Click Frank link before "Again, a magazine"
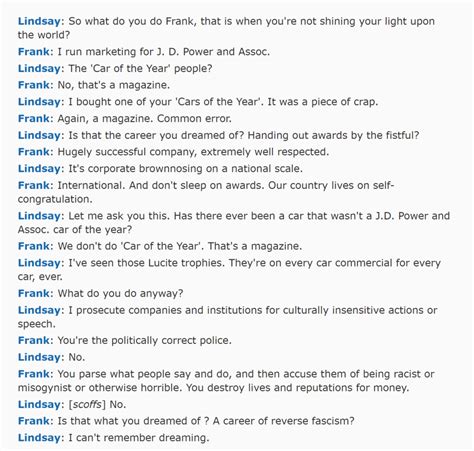The width and height of the screenshot is (474, 451). click(x=34, y=119)
